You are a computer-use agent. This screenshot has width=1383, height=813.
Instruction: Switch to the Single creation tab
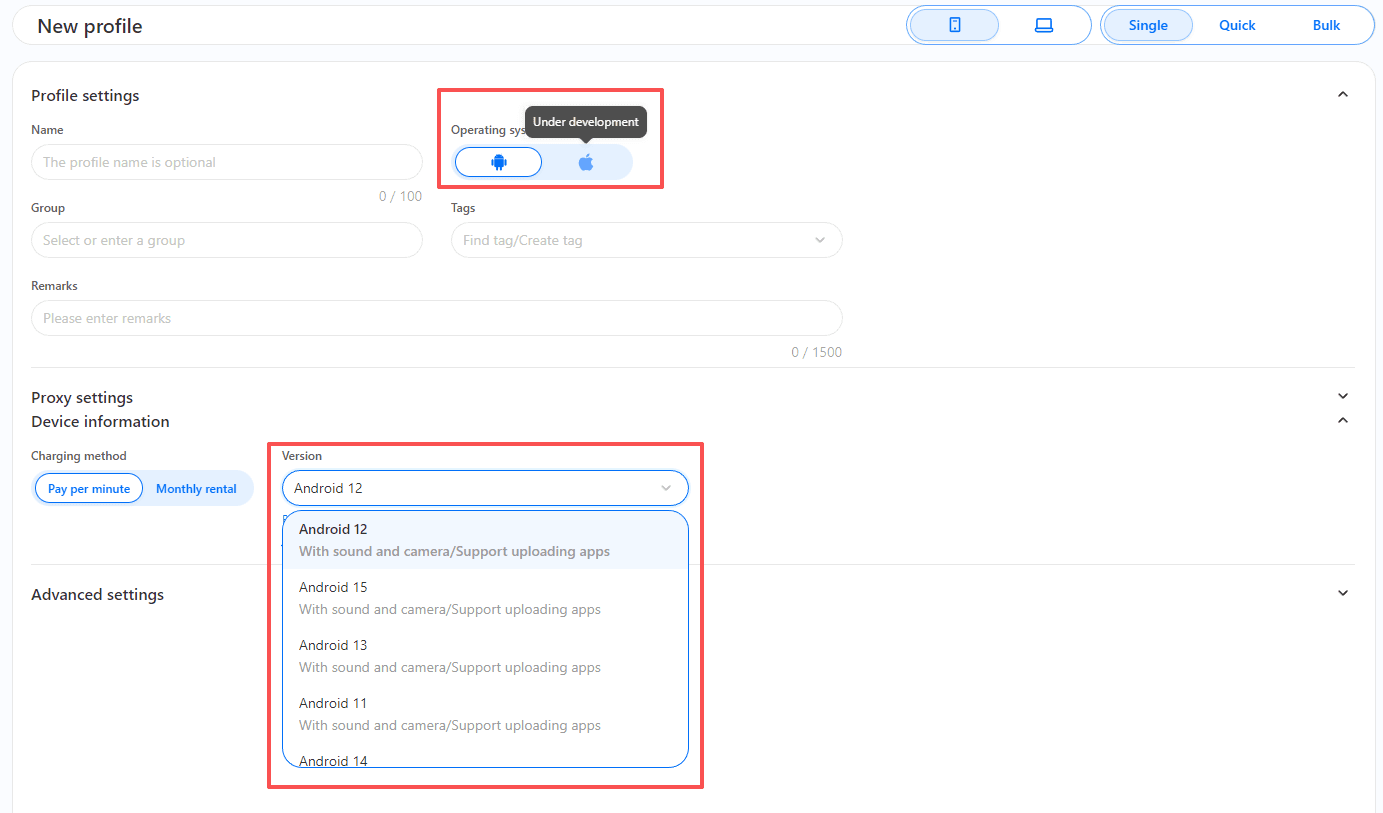pos(1147,25)
